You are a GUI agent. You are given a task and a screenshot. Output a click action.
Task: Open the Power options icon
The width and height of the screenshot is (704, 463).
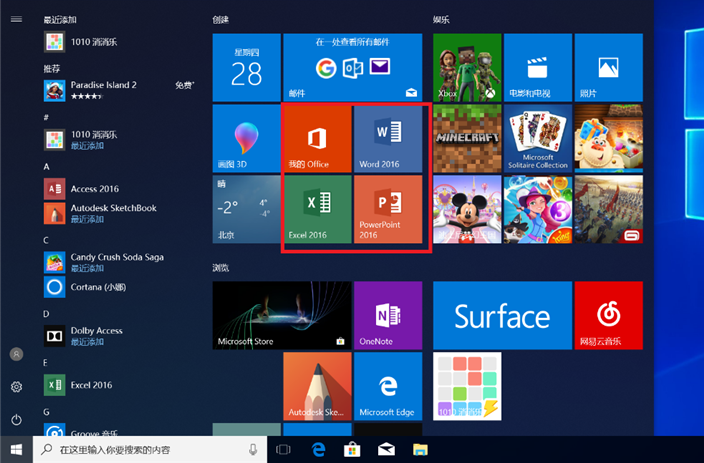17,420
